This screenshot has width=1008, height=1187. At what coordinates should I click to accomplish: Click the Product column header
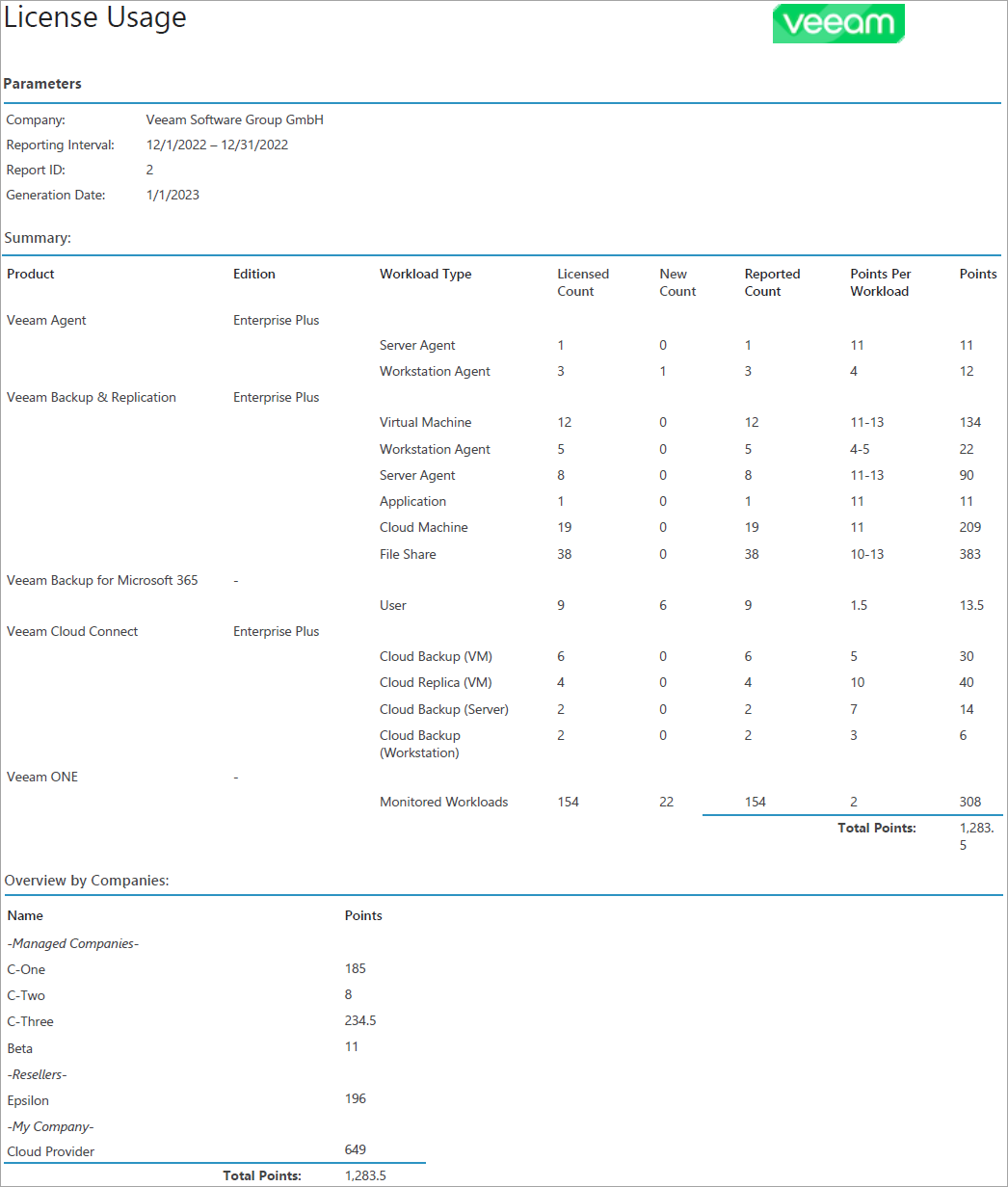[31, 275]
